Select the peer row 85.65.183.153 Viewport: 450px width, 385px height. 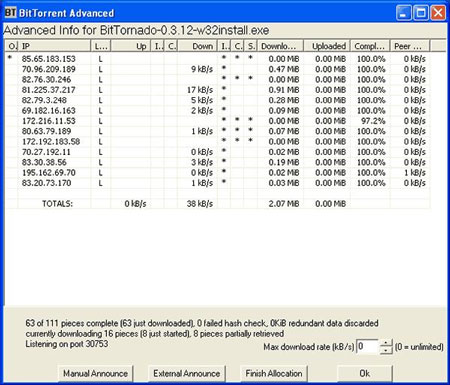(x=217, y=59)
